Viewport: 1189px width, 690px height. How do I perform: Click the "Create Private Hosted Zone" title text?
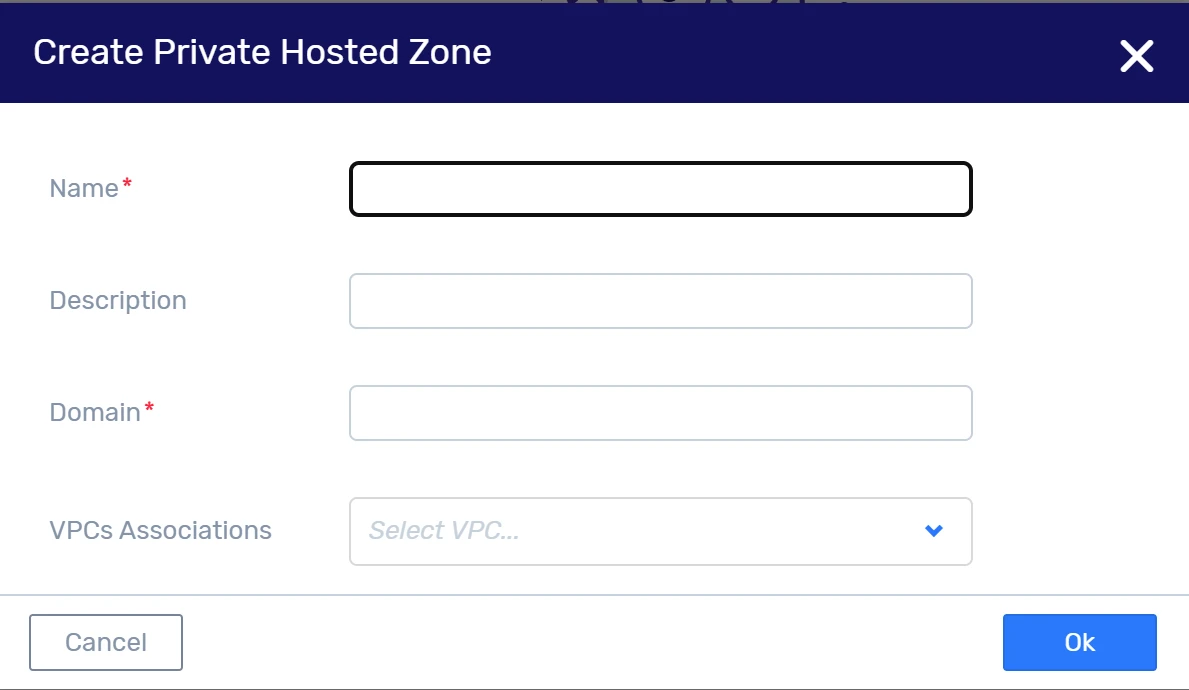[x=262, y=52]
